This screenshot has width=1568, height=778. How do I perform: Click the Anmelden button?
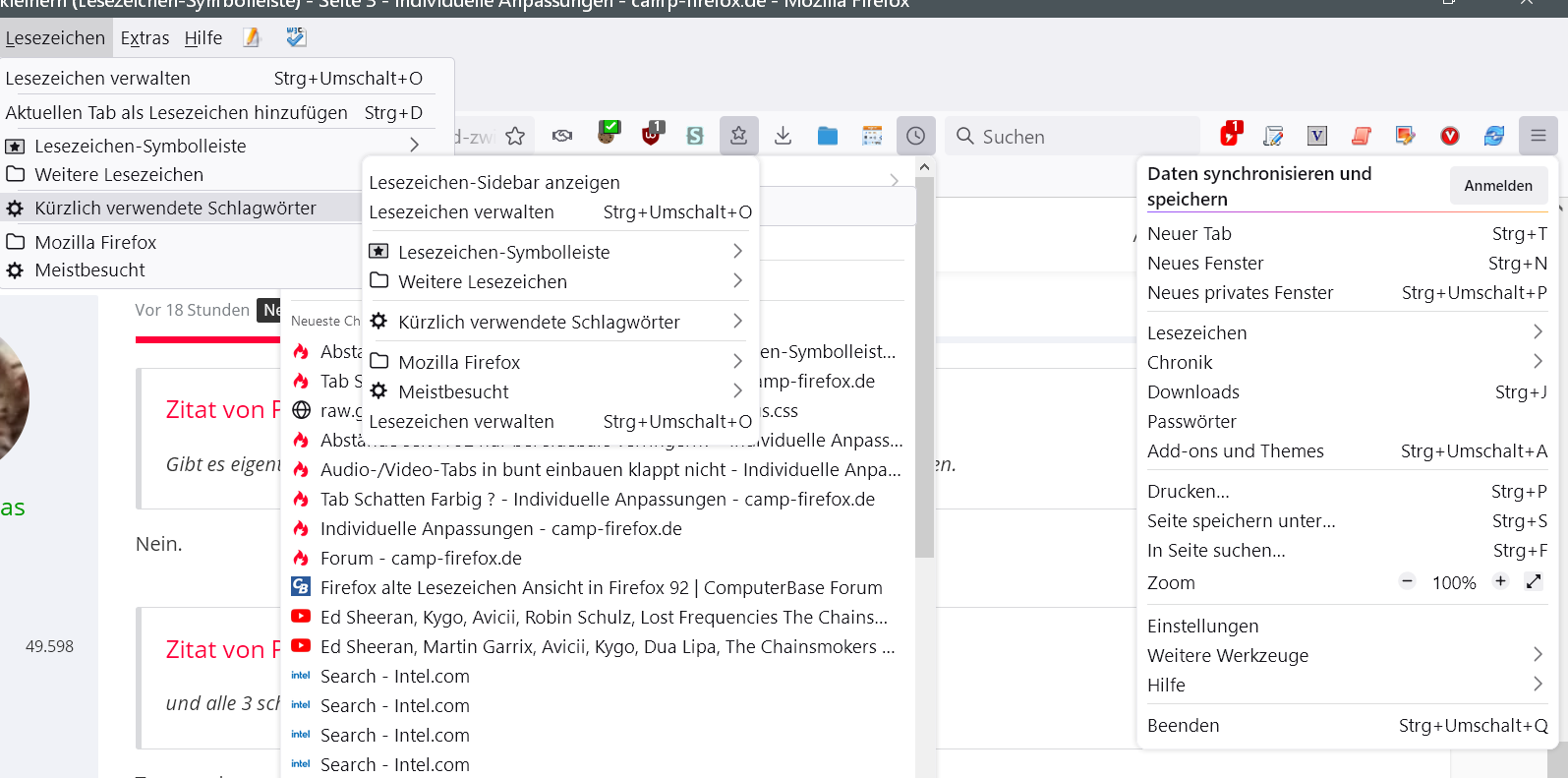tap(1497, 186)
